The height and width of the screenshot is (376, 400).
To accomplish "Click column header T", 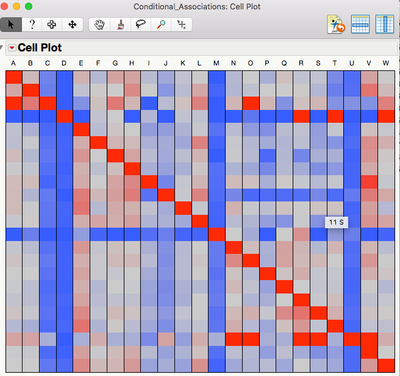I will click(335, 63).
